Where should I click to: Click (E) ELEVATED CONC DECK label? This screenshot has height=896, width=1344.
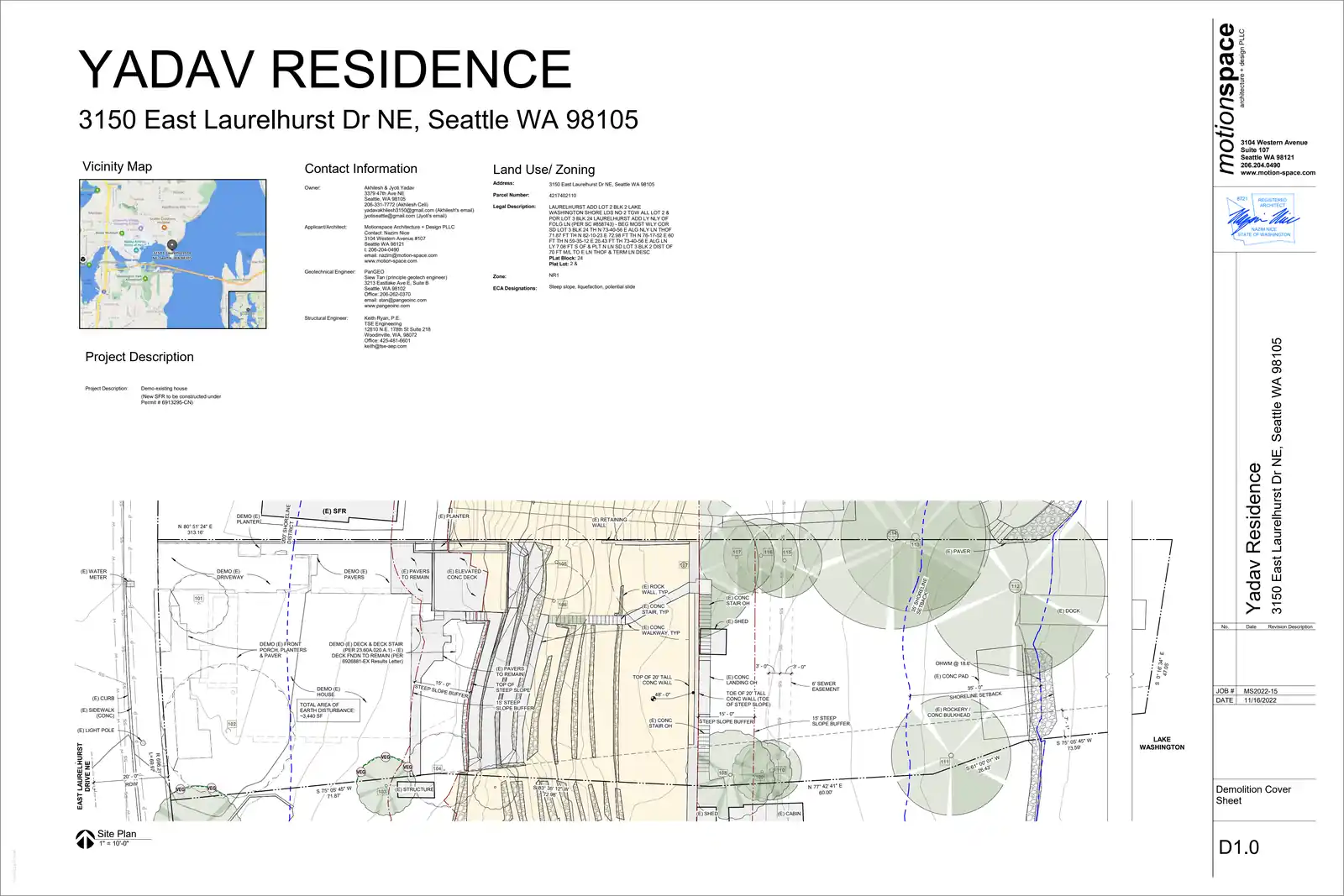[x=464, y=574]
